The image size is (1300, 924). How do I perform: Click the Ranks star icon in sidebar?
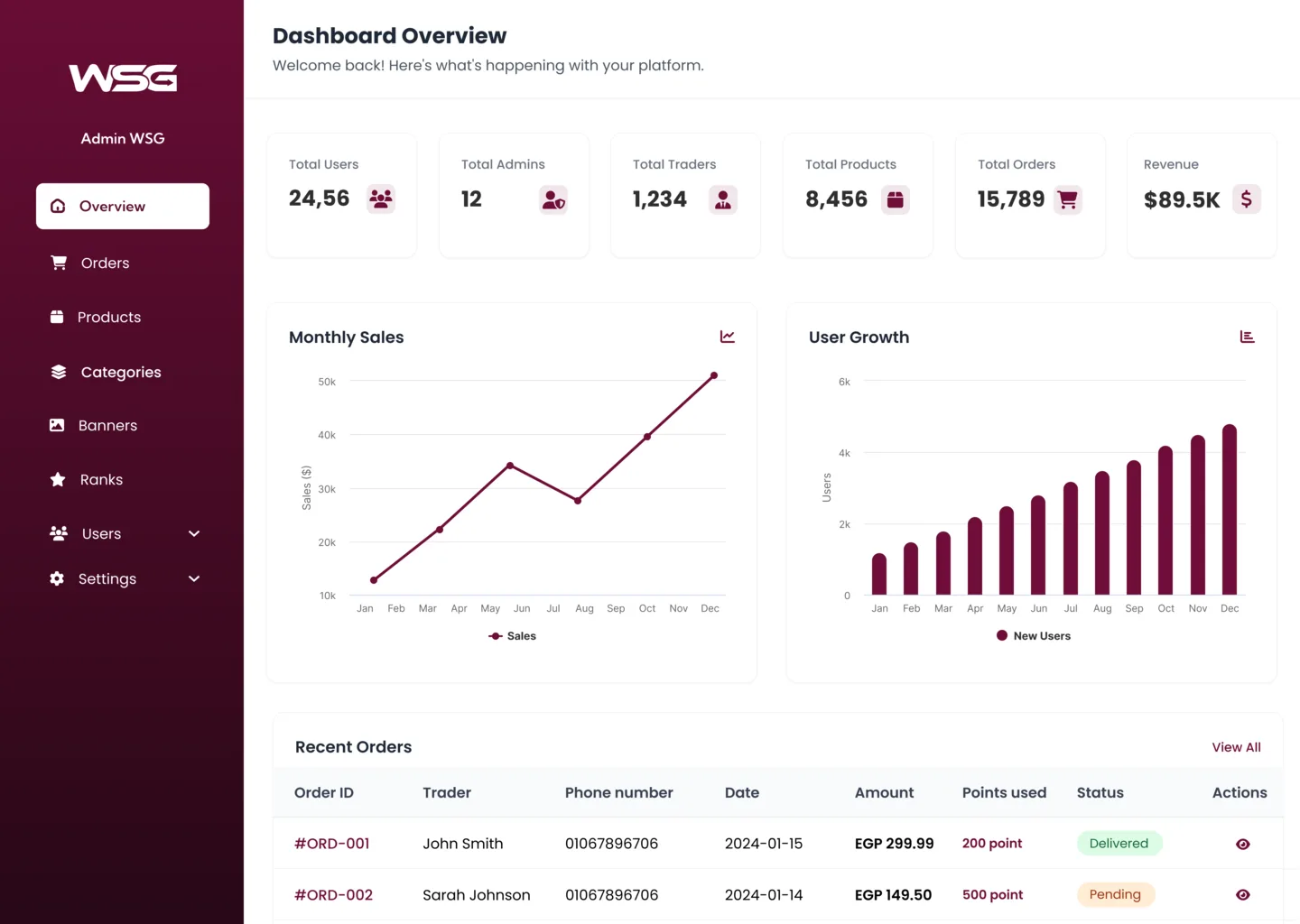point(58,479)
